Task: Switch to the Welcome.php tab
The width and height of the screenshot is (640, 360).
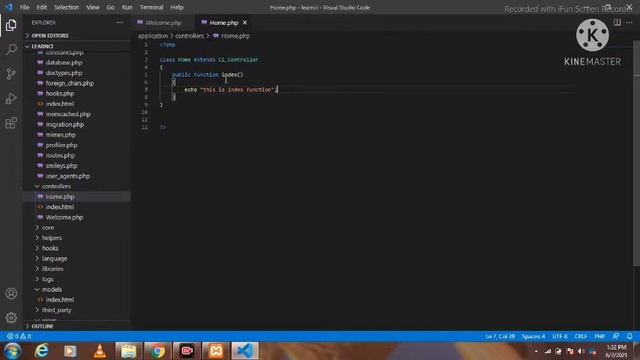Action: (163, 23)
